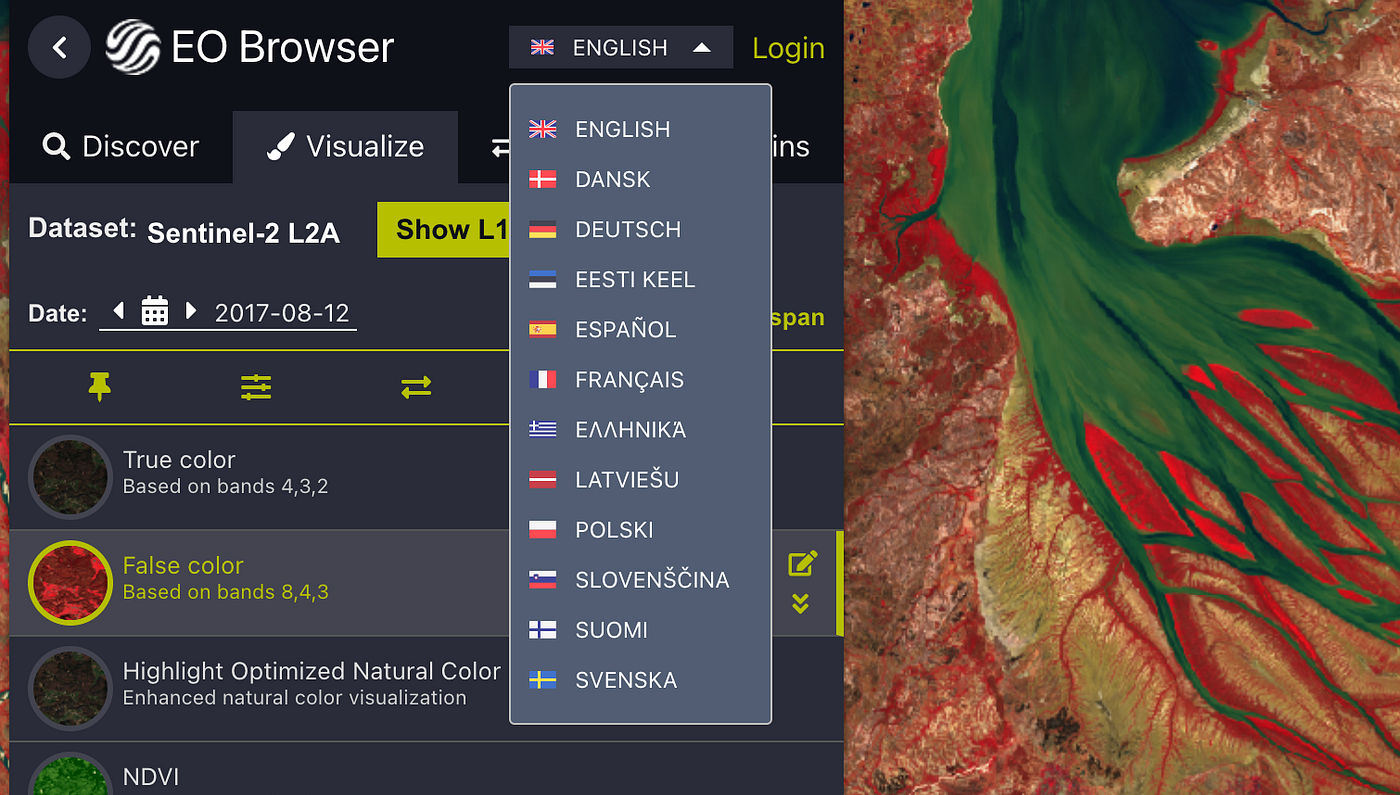This screenshot has height=795, width=1400.
Task: Choose SVENSKA in the language list
Action: click(640, 679)
